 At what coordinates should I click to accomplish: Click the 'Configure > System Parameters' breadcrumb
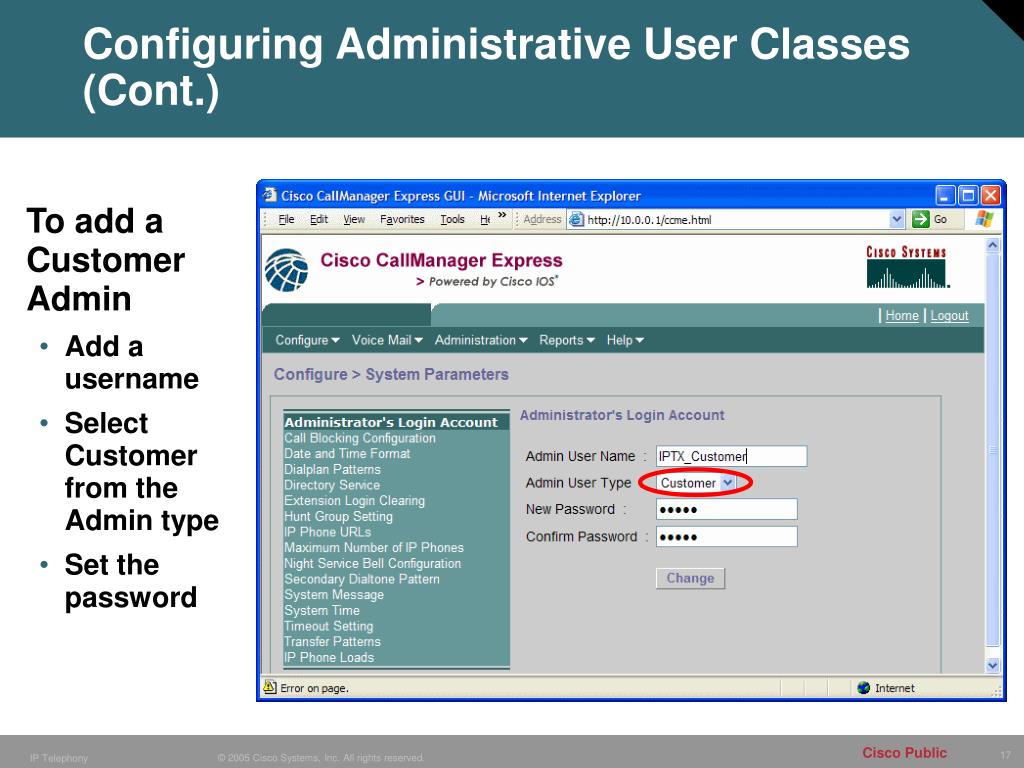(391, 374)
